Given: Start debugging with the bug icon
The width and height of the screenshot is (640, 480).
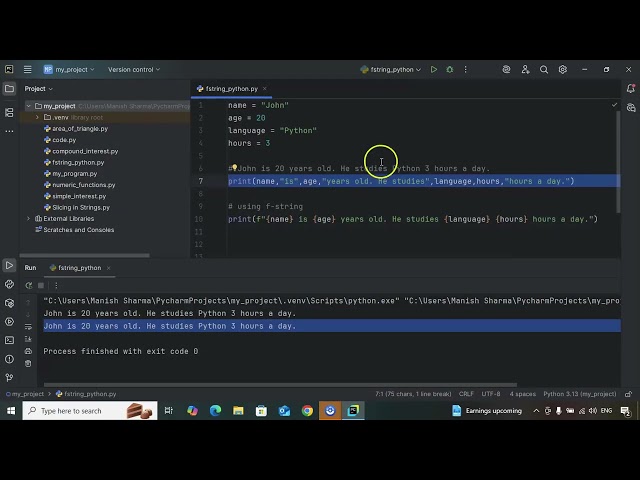Looking at the screenshot, I should [450, 69].
